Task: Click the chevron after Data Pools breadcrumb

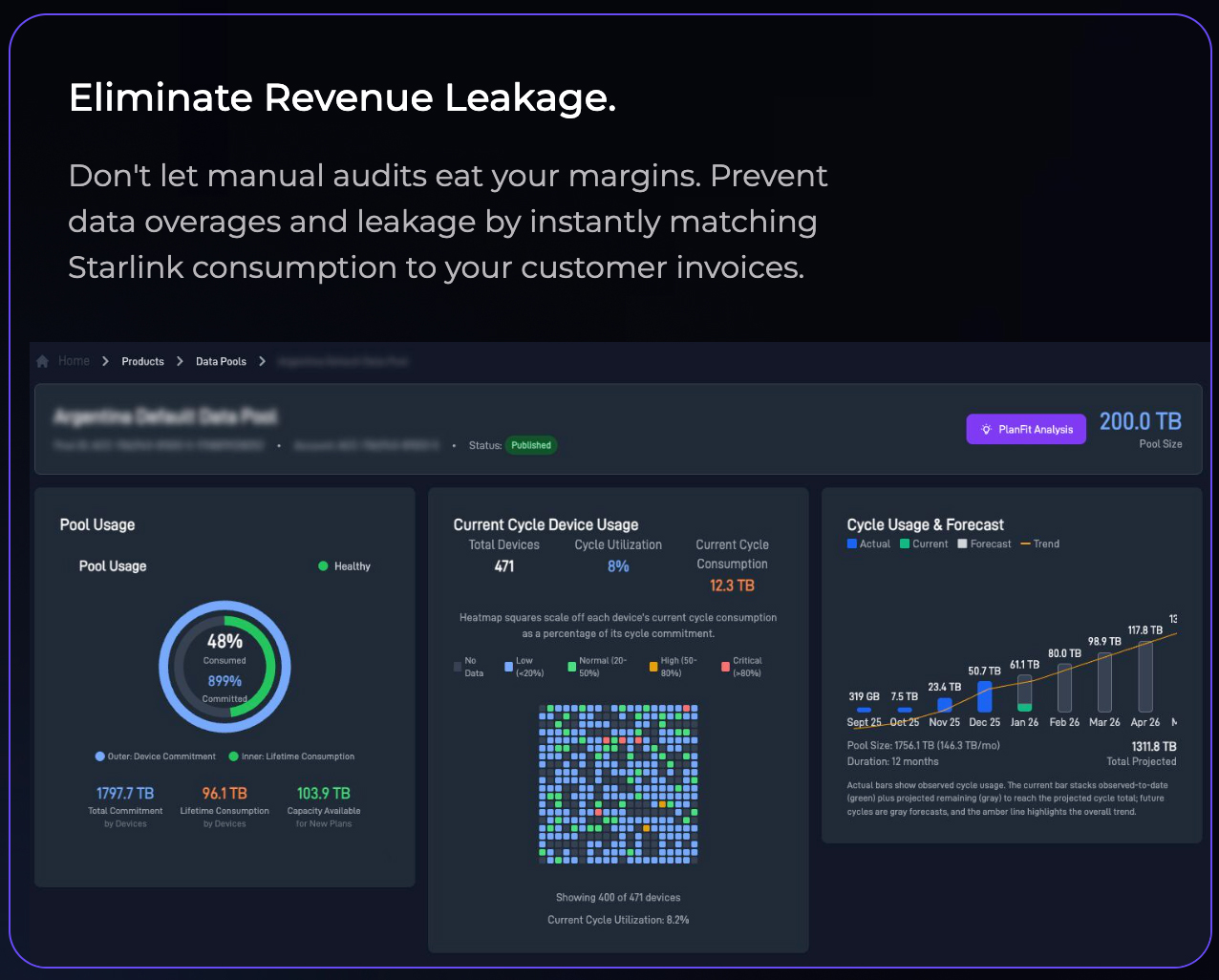Action: tap(262, 361)
